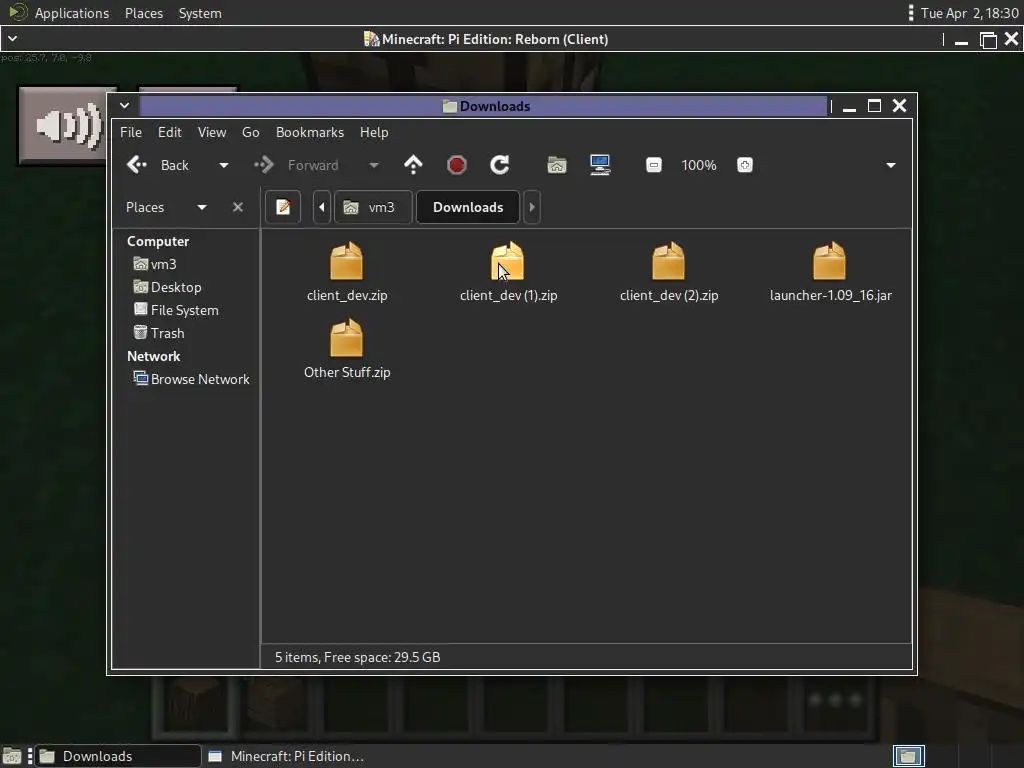Close the Places side pane
The image size is (1024, 768).
tap(238, 207)
